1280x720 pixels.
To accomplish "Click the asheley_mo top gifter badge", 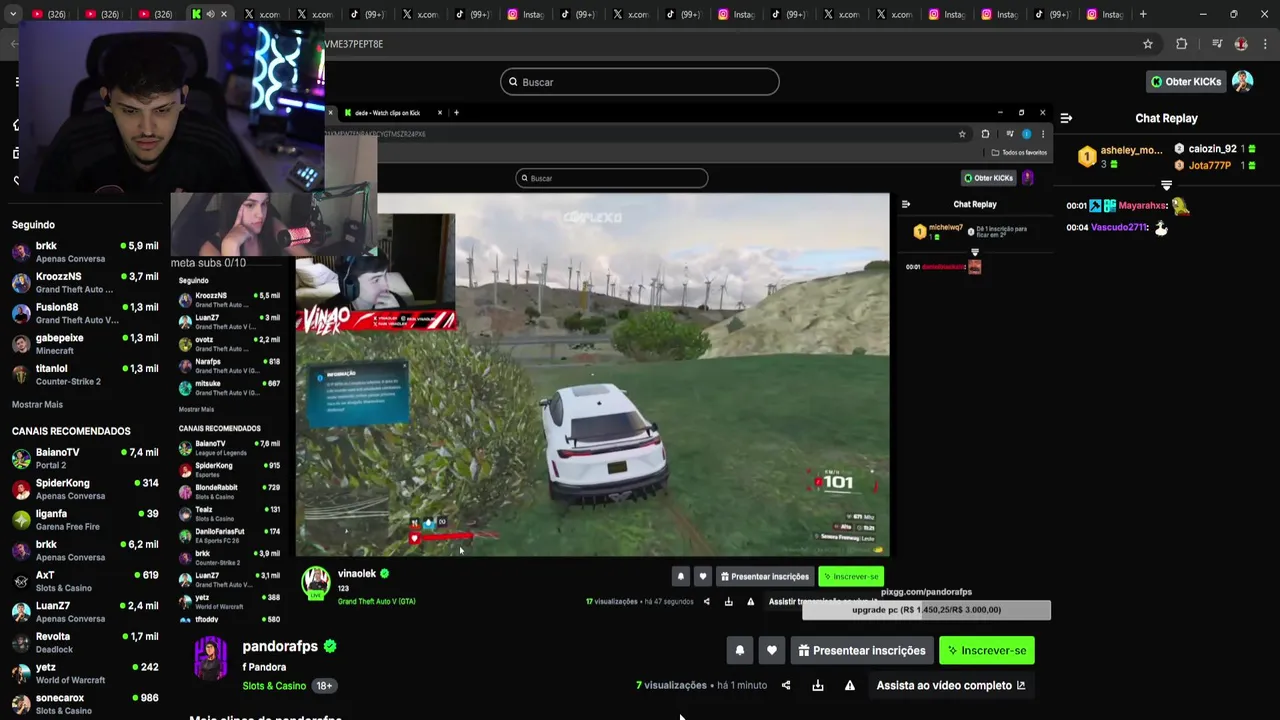I will click(1087, 157).
